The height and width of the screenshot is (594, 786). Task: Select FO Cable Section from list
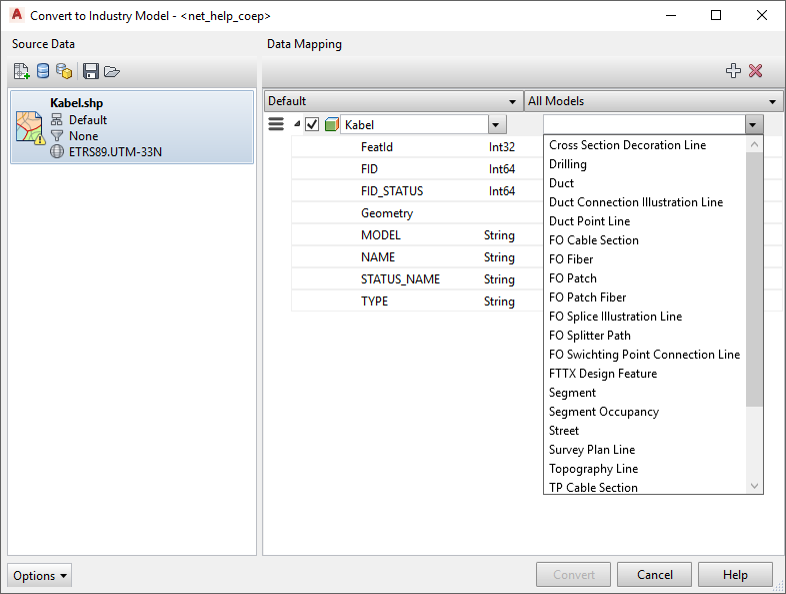point(593,240)
